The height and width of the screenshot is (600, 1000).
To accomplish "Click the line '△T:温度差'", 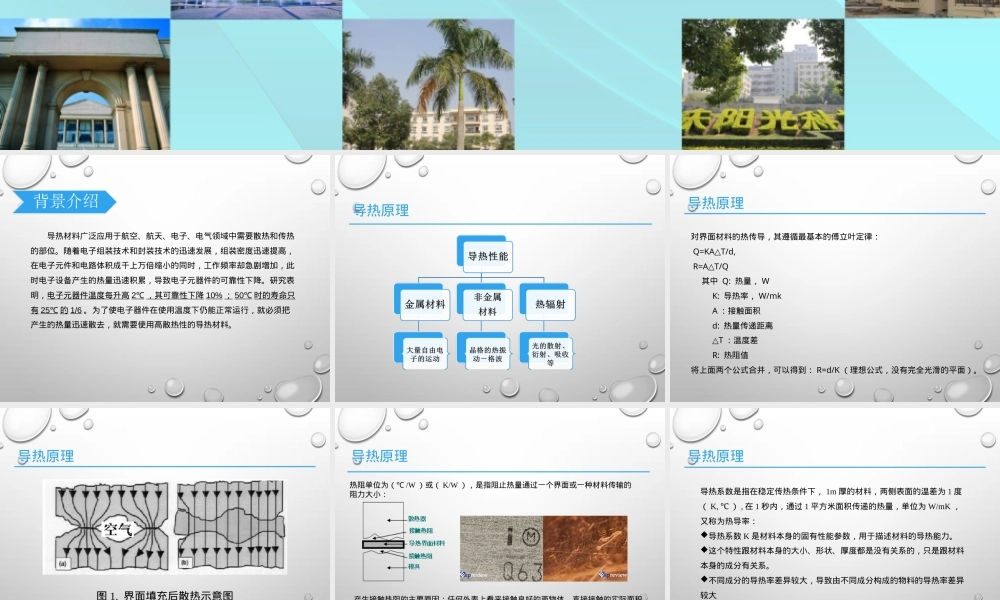I will click(735, 340).
